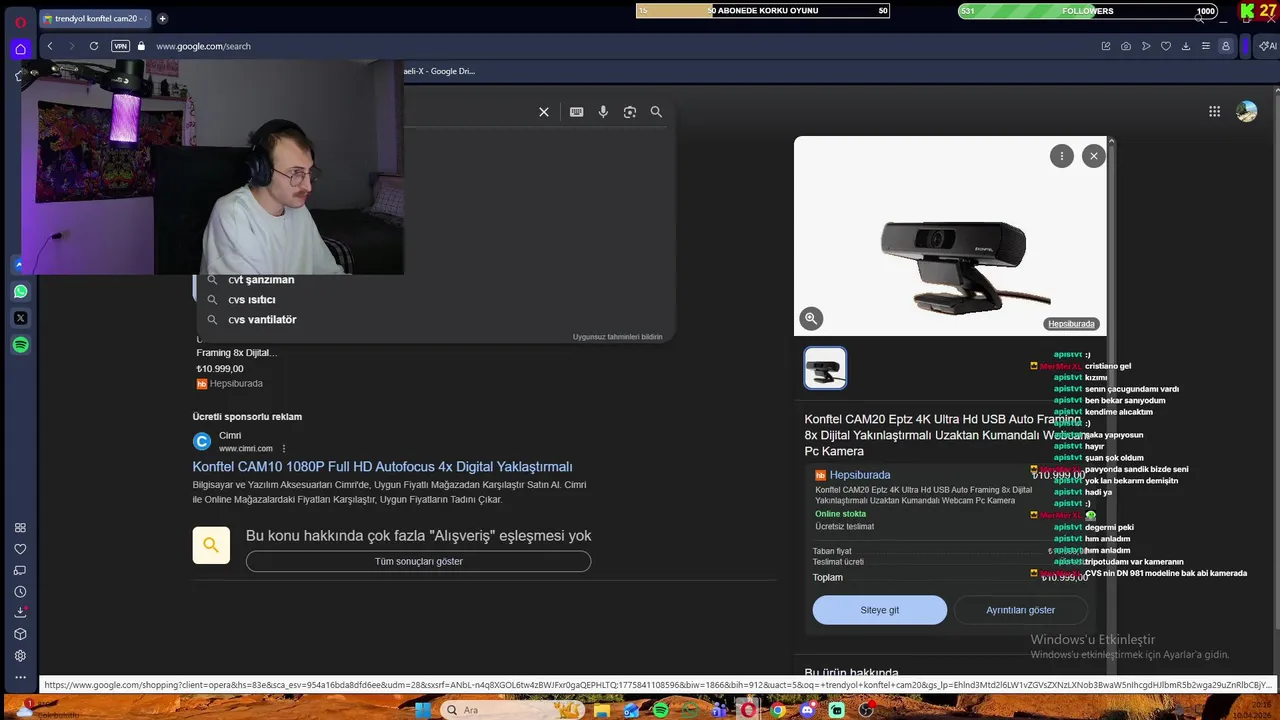Choose suggestion cvt şanzıman
The image size is (1280, 720).
click(x=261, y=280)
